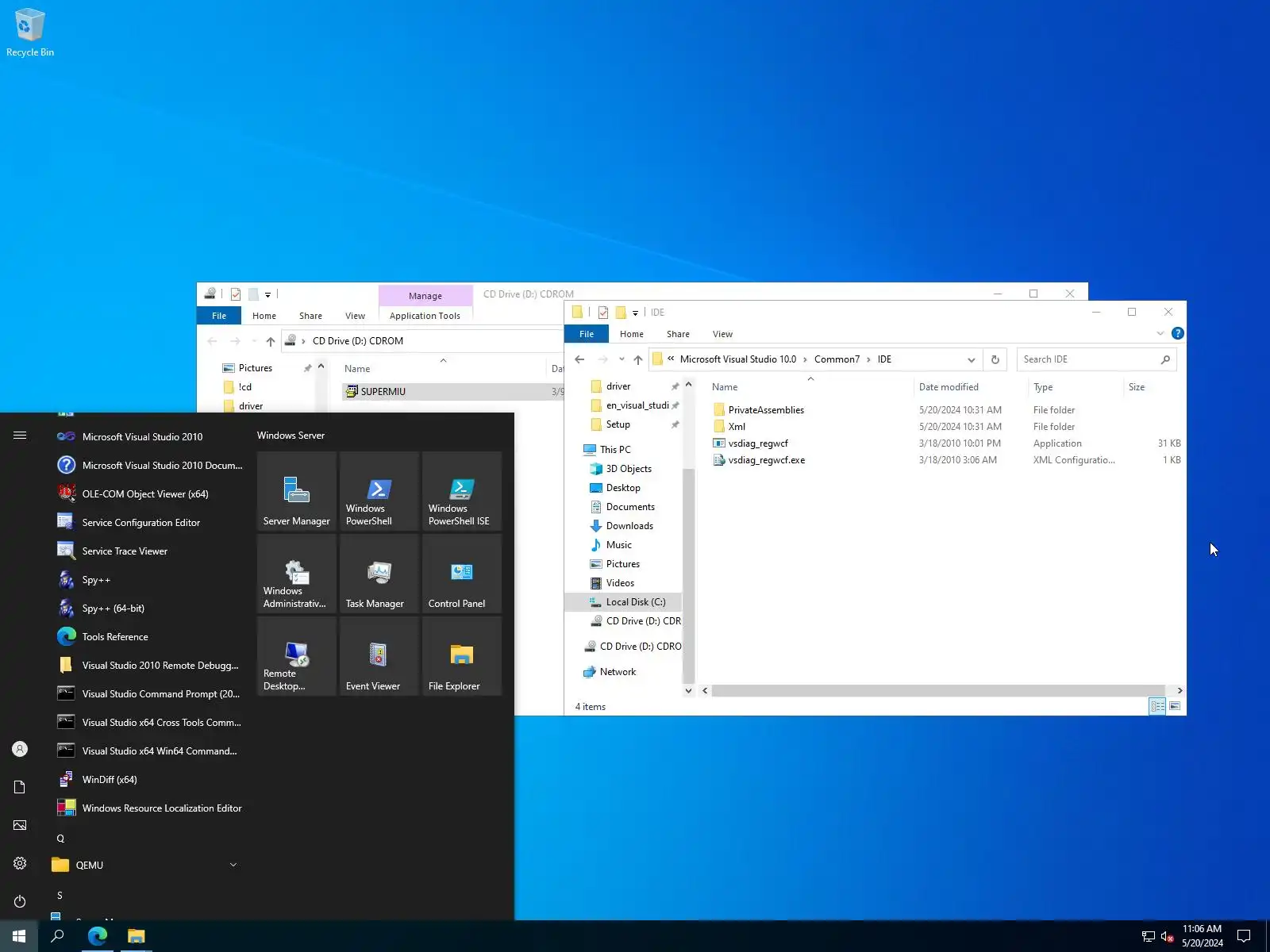Expand the Start menu navigation pane
Screen dimensions: 1270x952
click(20, 435)
